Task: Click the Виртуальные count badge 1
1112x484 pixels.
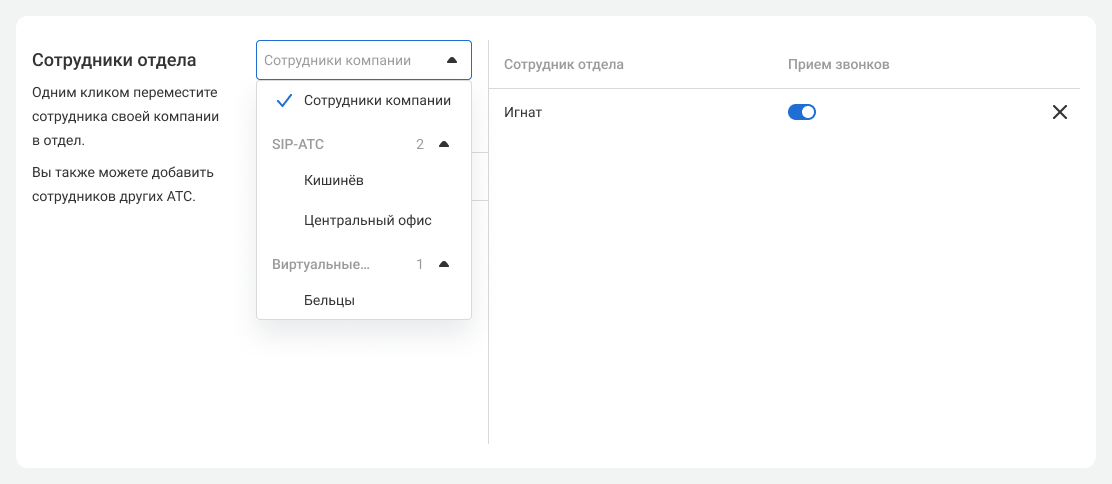Action: [420, 264]
